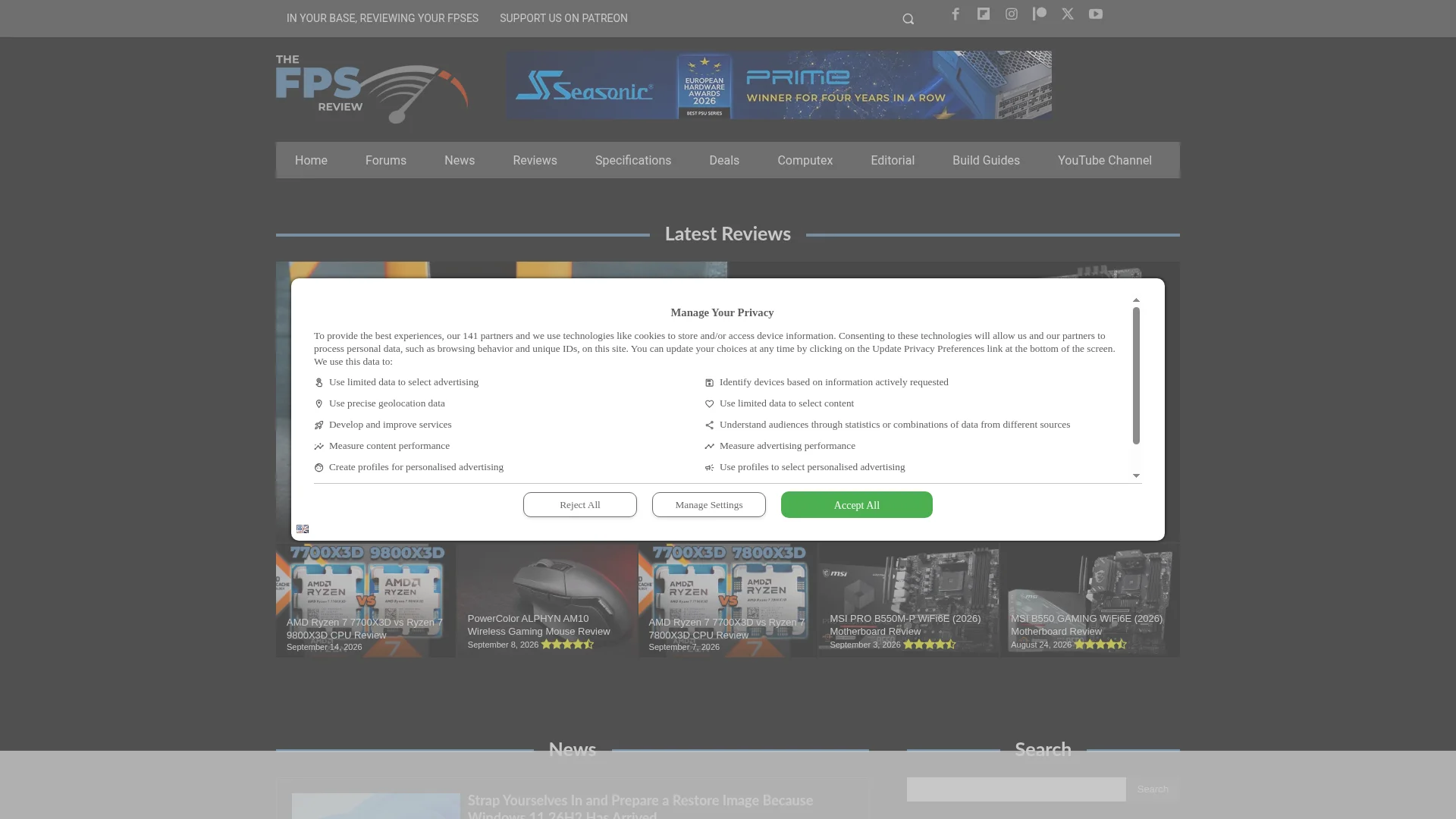Click the privacy dialog scroll down arrow

point(1136,475)
